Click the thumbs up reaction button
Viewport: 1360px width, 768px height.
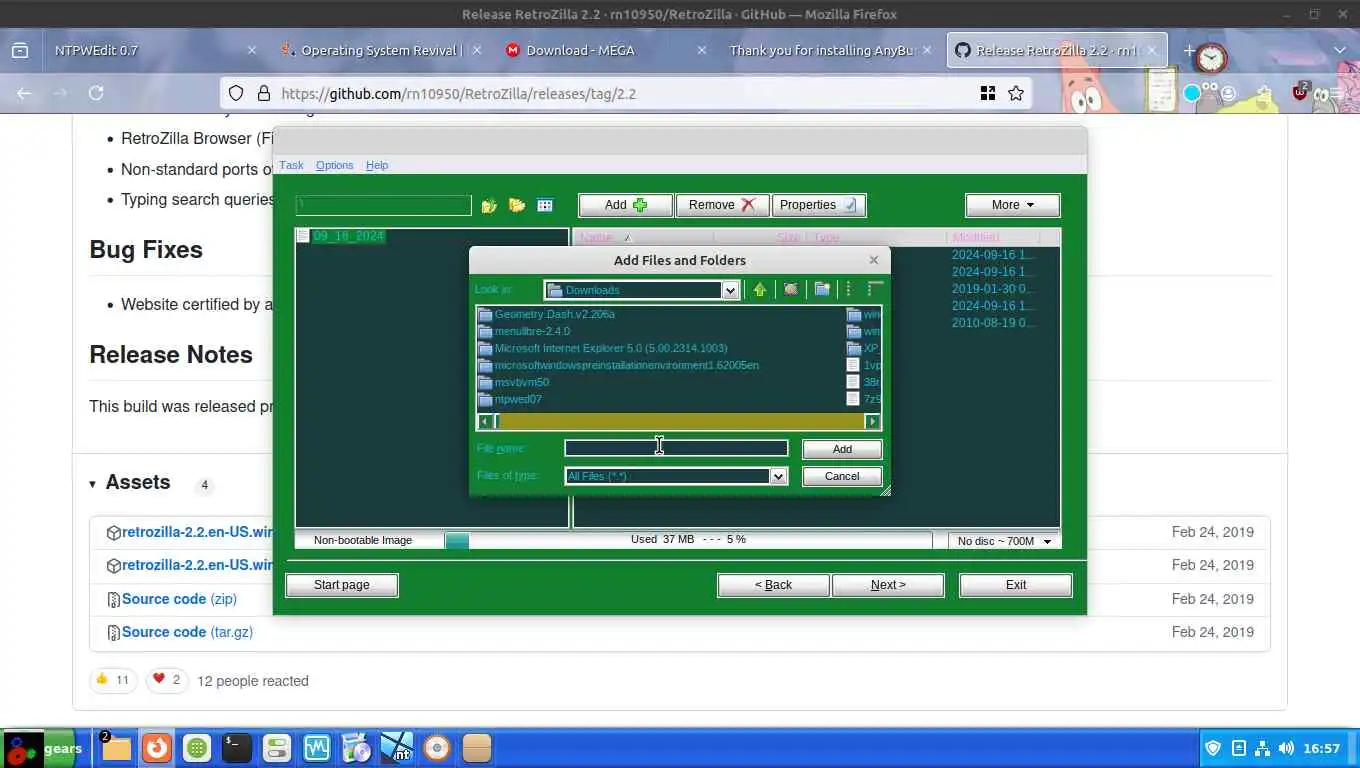click(112, 680)
